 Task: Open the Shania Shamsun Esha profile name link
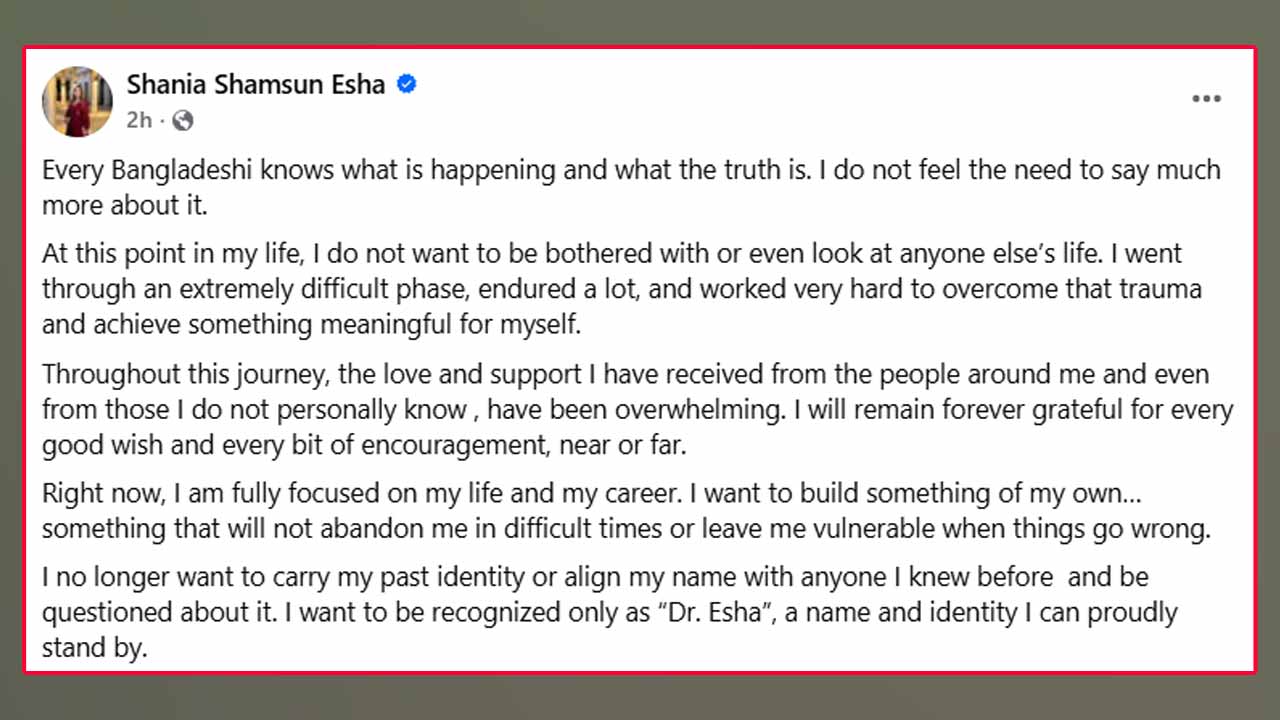256,85
